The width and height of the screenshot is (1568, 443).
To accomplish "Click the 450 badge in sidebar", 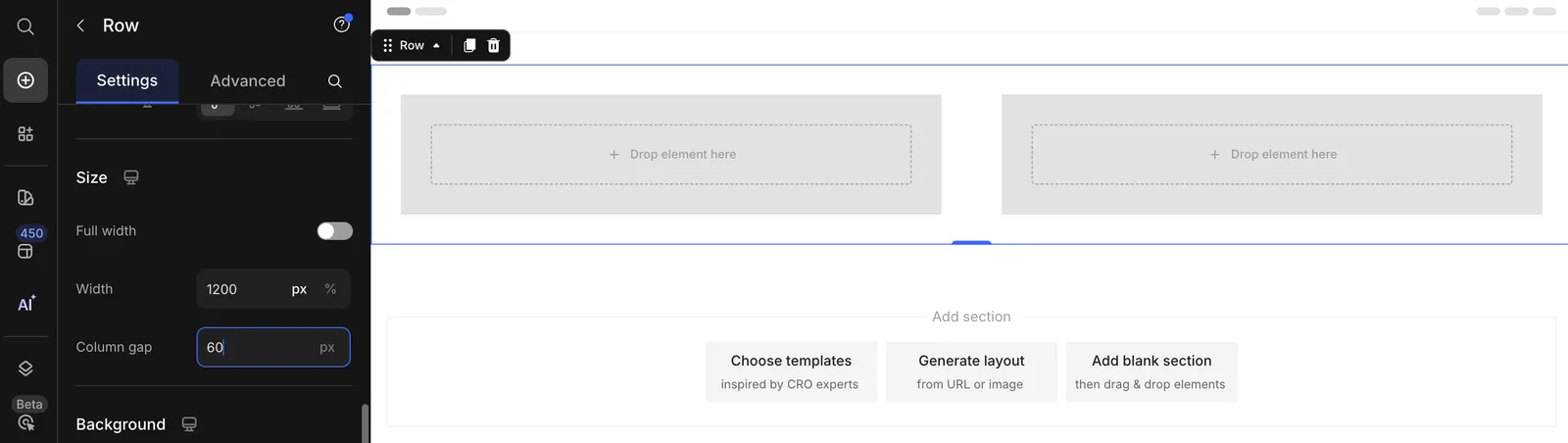I will [x=31, y=233].
